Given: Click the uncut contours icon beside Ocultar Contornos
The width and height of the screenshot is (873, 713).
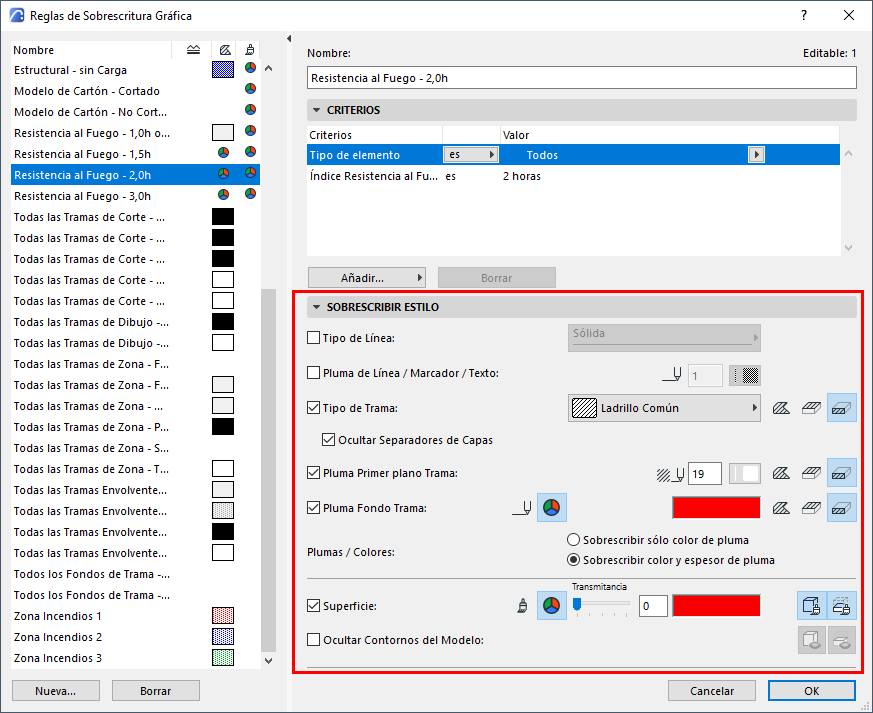Looking at the screenshot, I should pyautogui.click(x=812, y=640).
